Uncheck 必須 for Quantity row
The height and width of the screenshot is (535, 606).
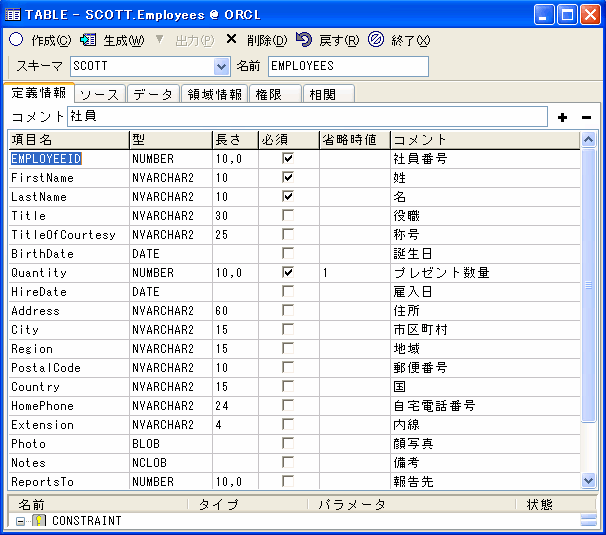[x=288, y=273]
